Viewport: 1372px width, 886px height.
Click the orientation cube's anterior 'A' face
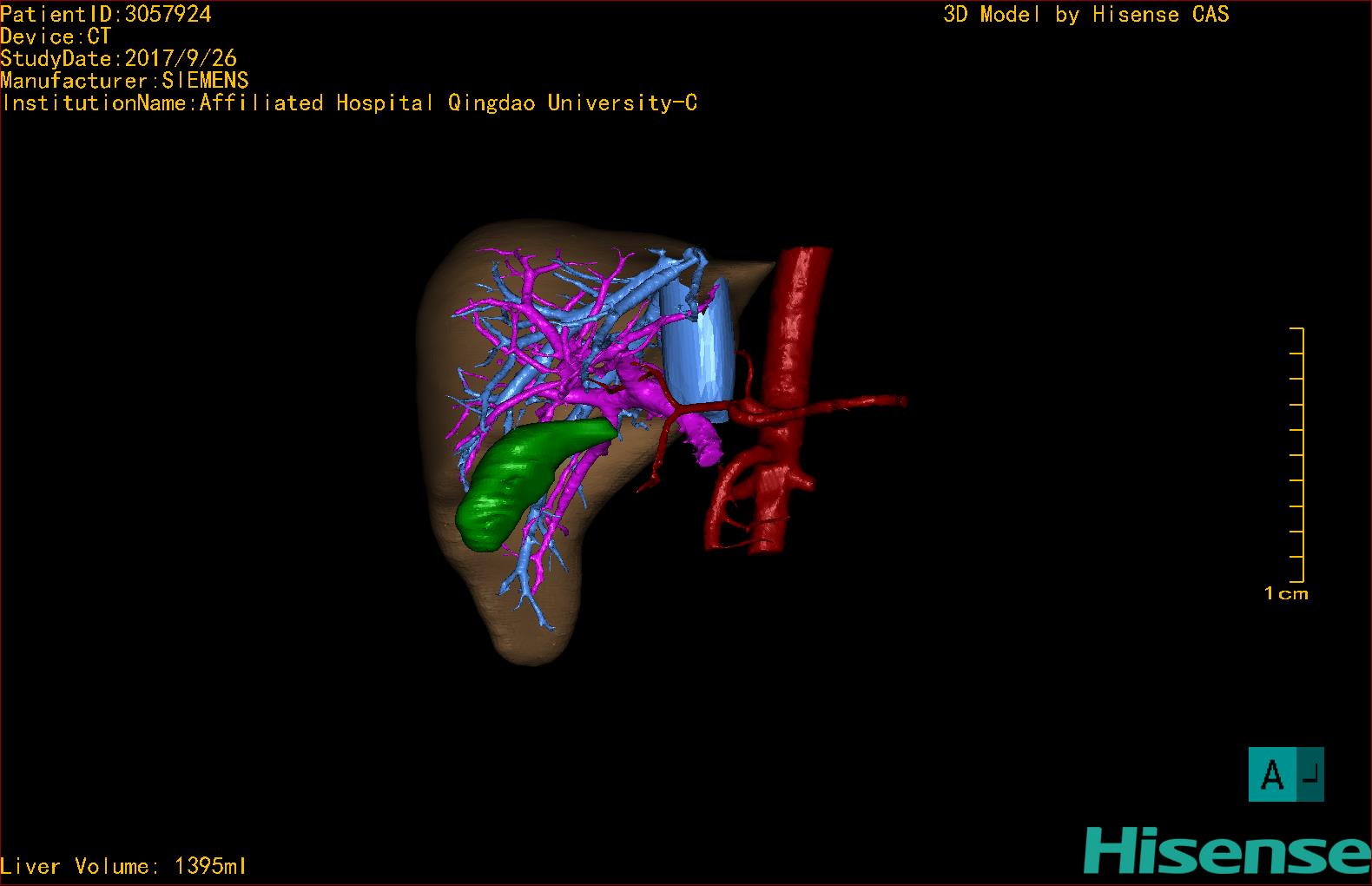(x=1272, y=774)
